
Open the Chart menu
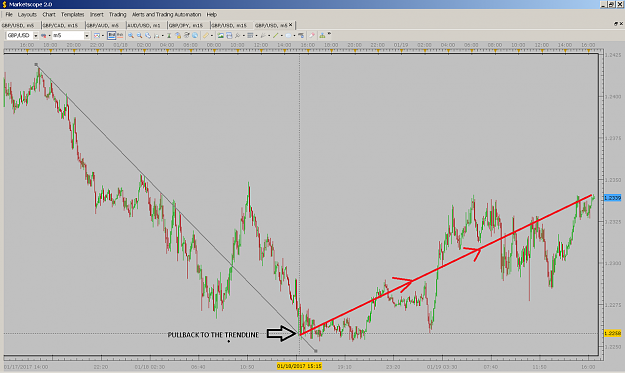[x=49, y=14]
